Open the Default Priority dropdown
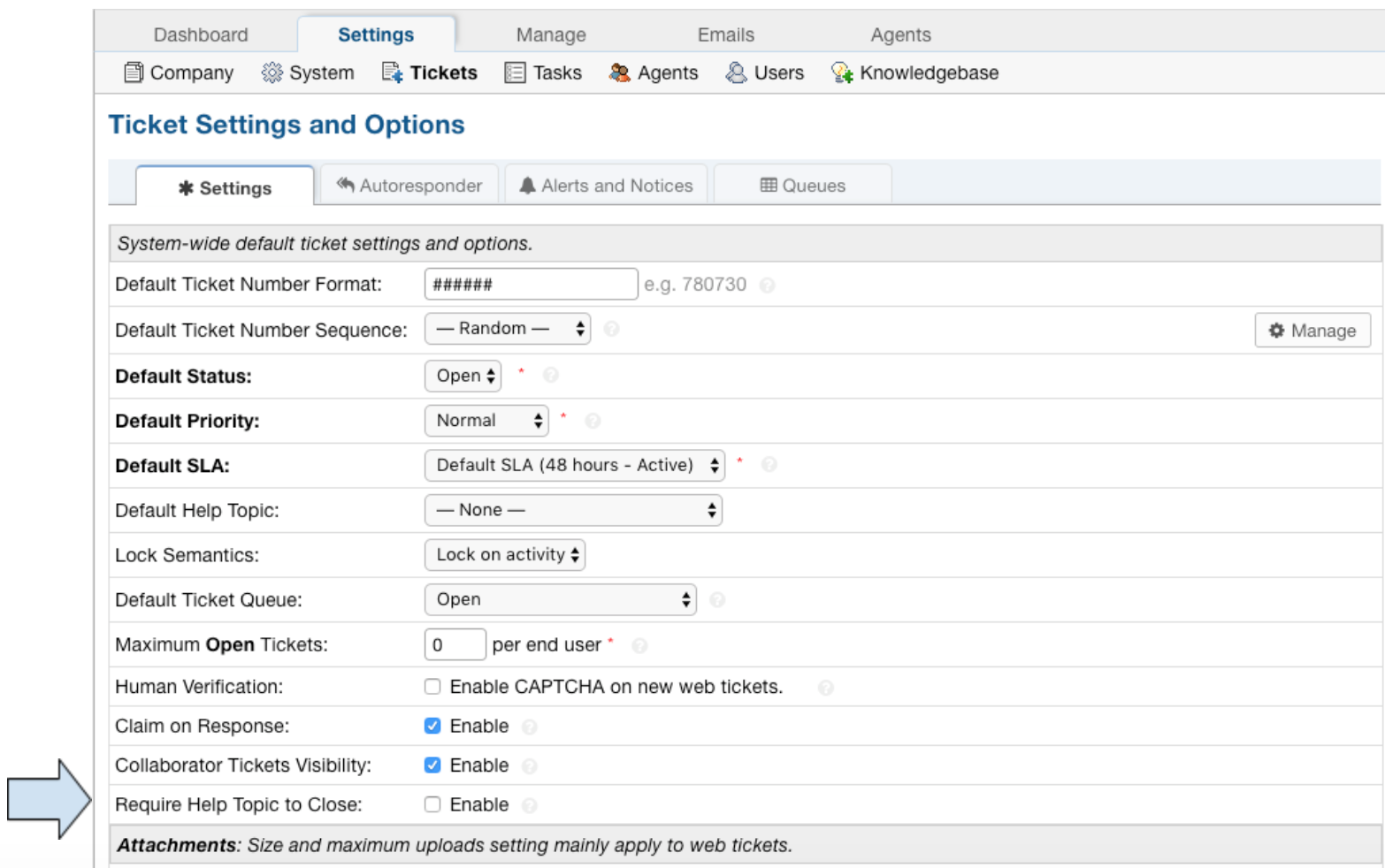Image resolution: width=1385 pixels, height=868 pixels. [486, 421]
